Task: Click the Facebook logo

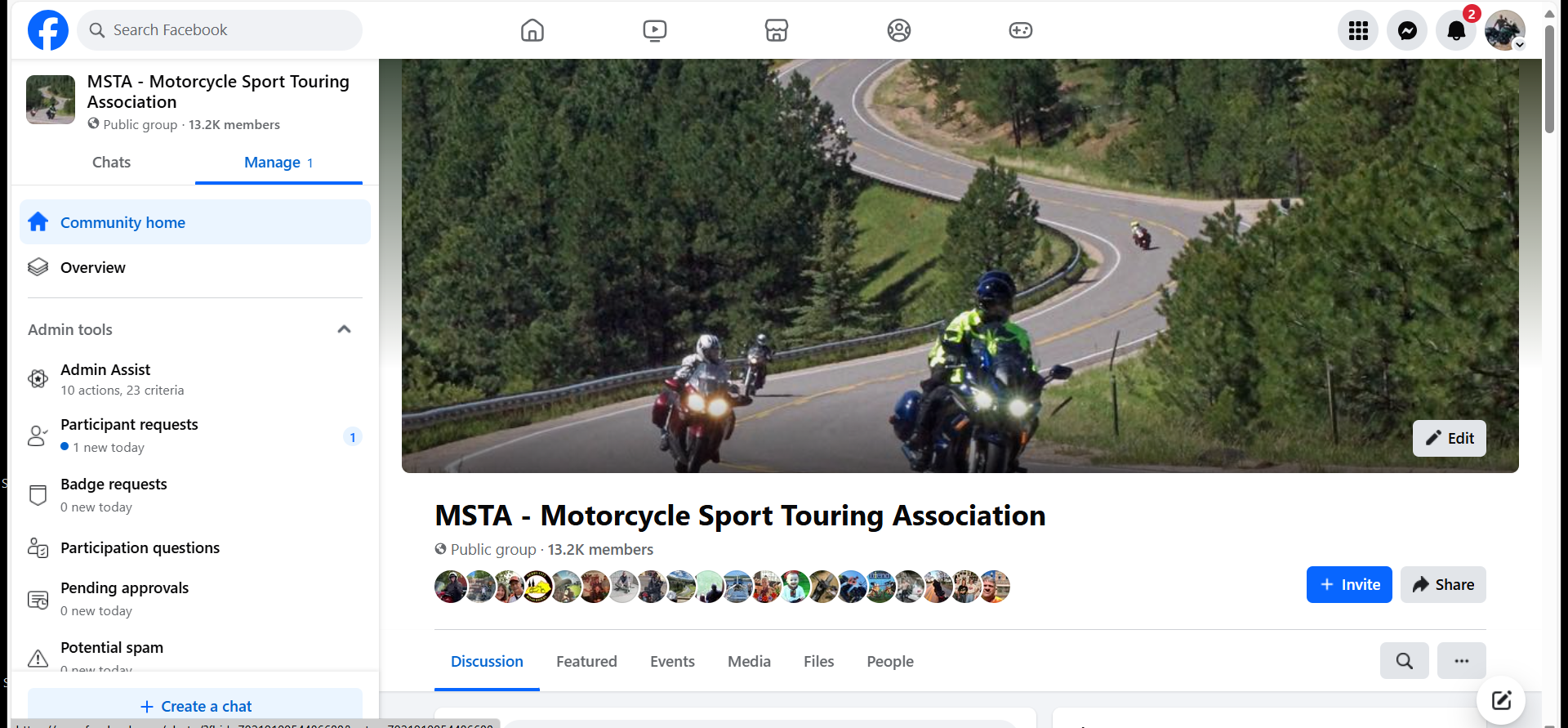Action: pyautogui.click(x=48, y=30)
